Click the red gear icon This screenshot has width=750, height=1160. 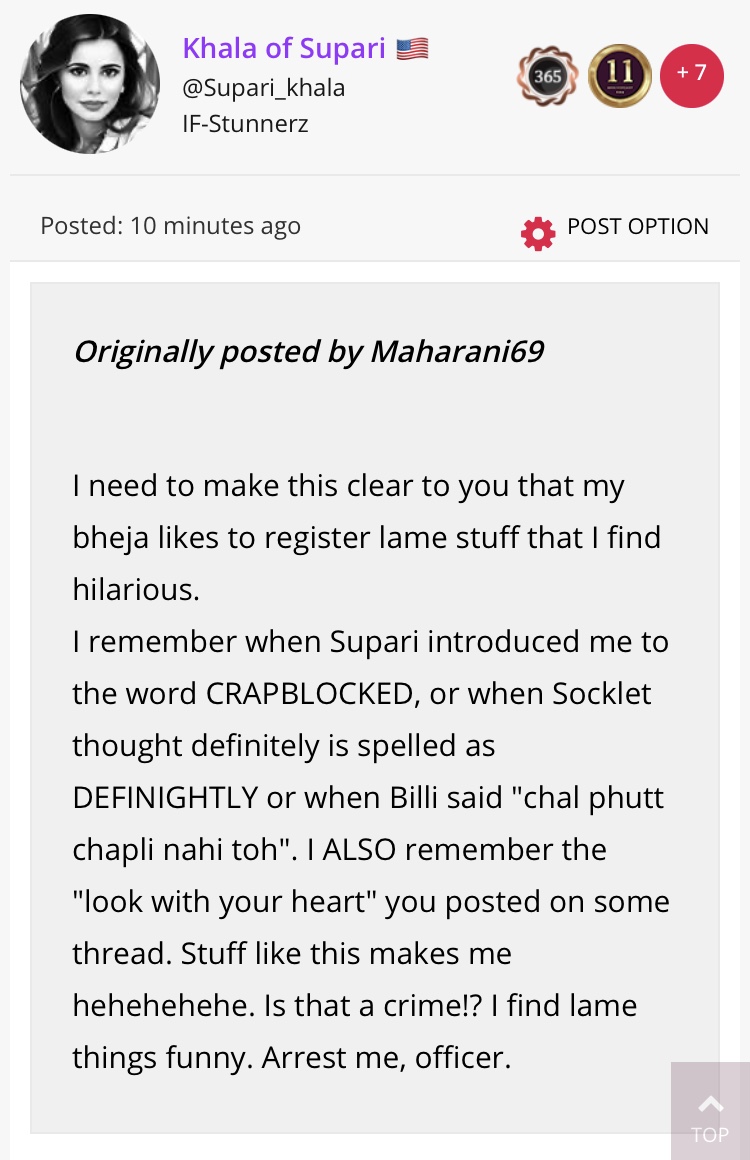pos(538,234)
